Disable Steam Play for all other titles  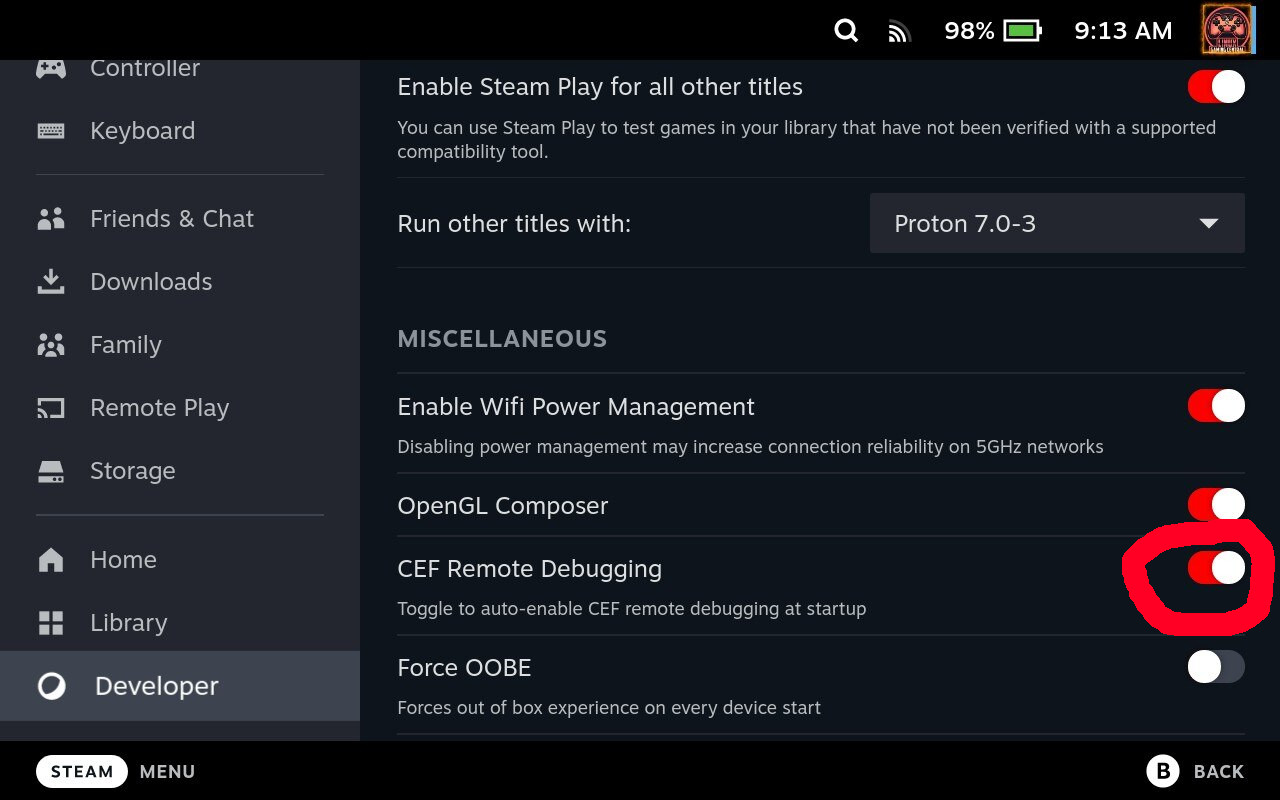[1216, 87]
